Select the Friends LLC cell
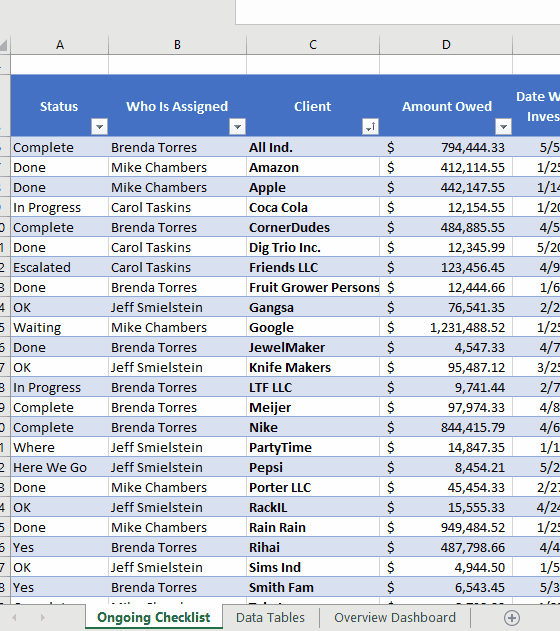Image resolution: width=560 pixels, height=631 pixels. pos(313,267)
